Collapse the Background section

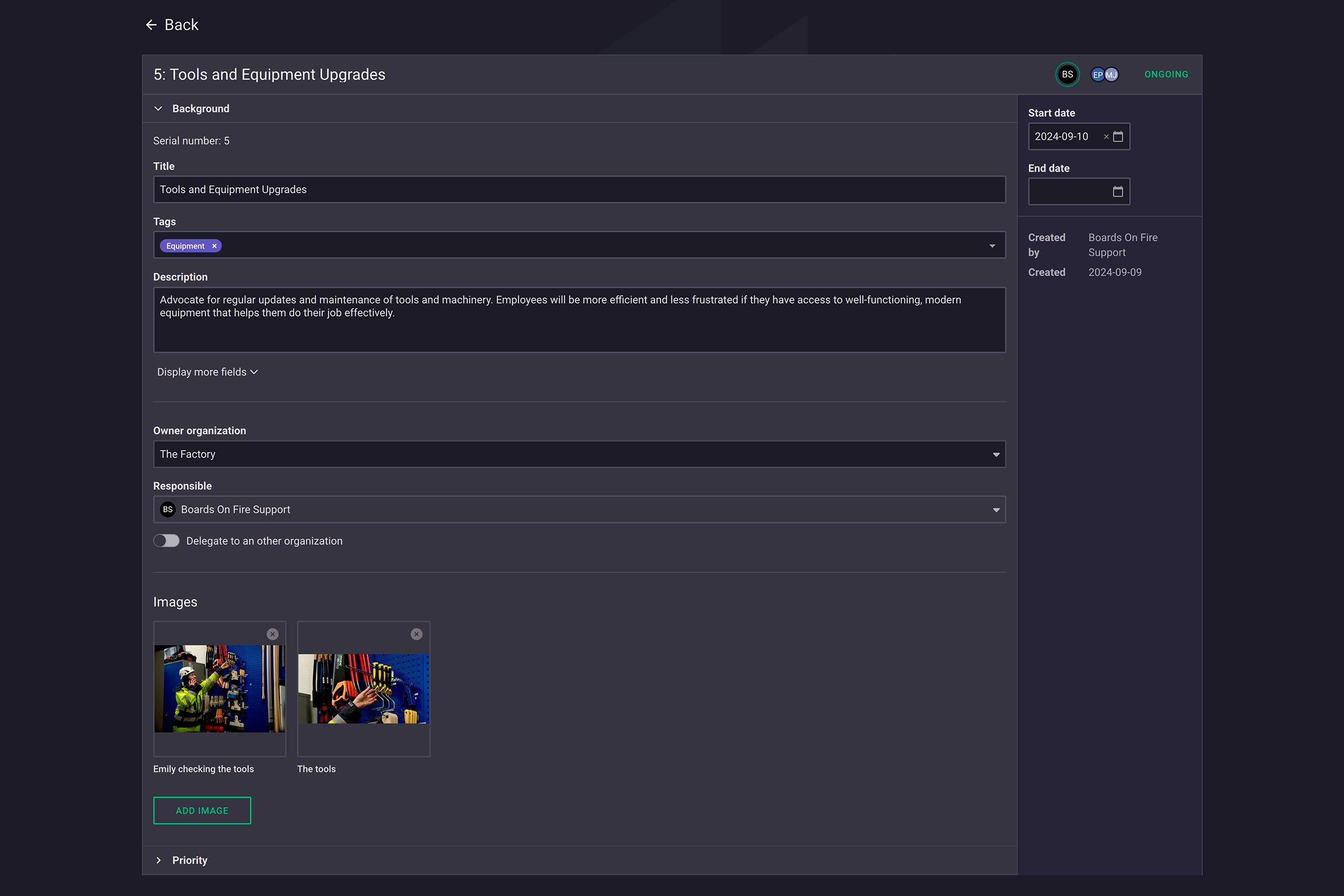[x=158, y=109]
